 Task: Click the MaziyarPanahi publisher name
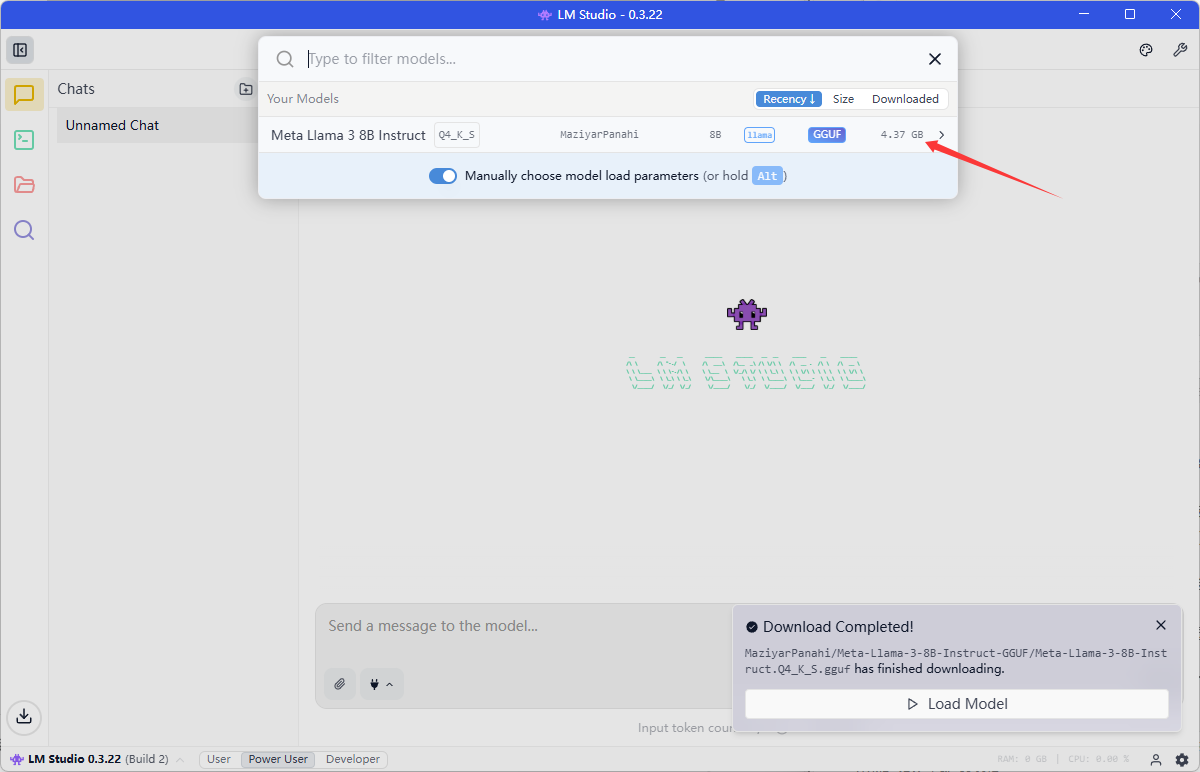[599, 135]
